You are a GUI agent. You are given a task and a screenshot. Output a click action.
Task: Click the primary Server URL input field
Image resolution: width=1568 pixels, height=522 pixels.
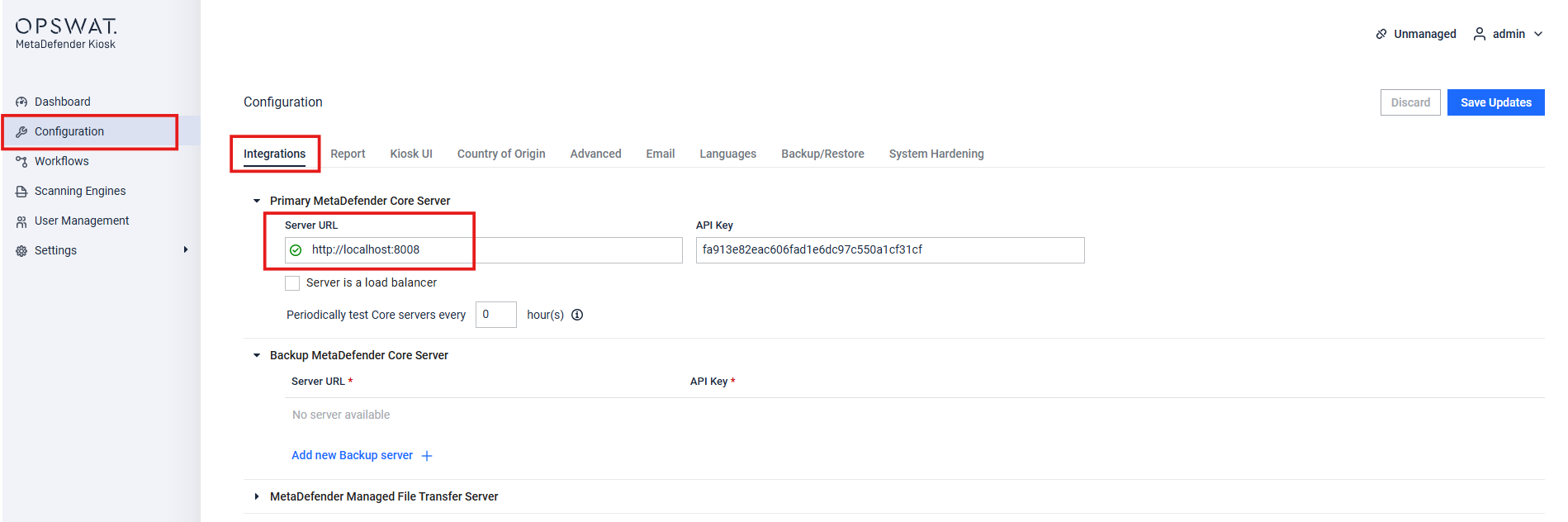484,250
